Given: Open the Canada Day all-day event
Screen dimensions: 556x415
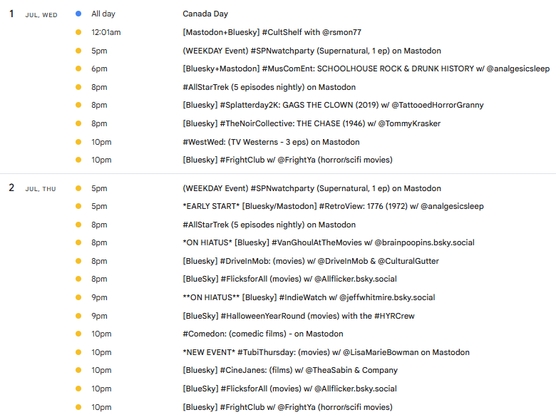Looking at the screenshot, I should (x=205, y=14).
